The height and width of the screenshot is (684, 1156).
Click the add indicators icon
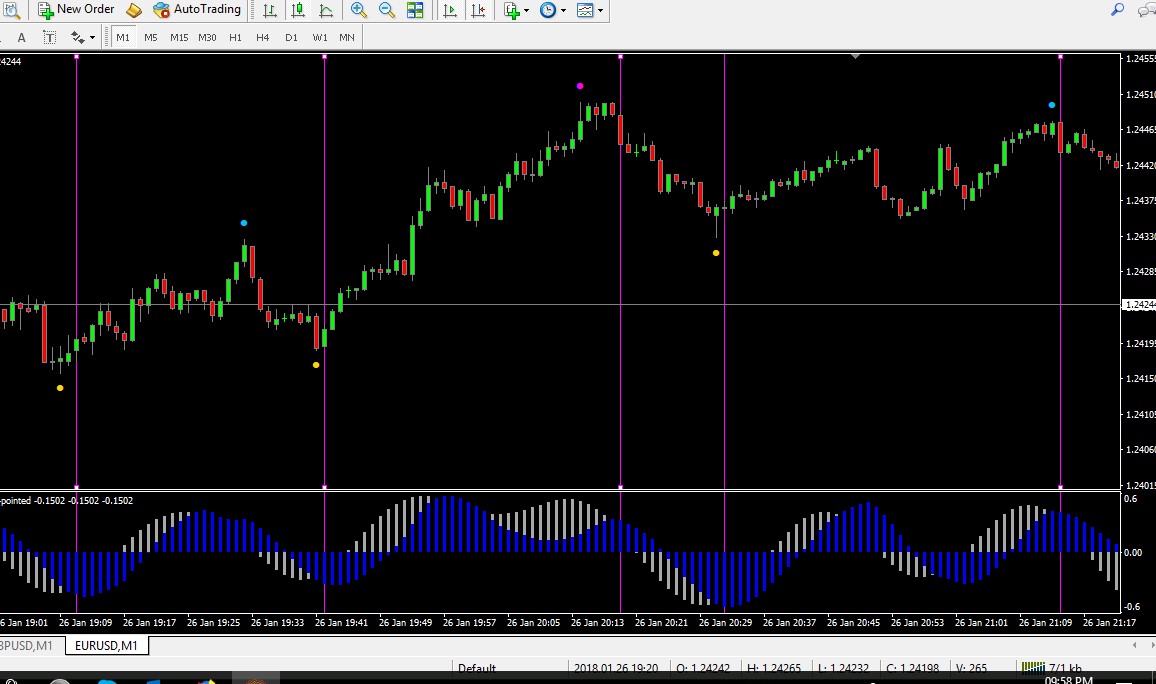[x=512, y=10]
